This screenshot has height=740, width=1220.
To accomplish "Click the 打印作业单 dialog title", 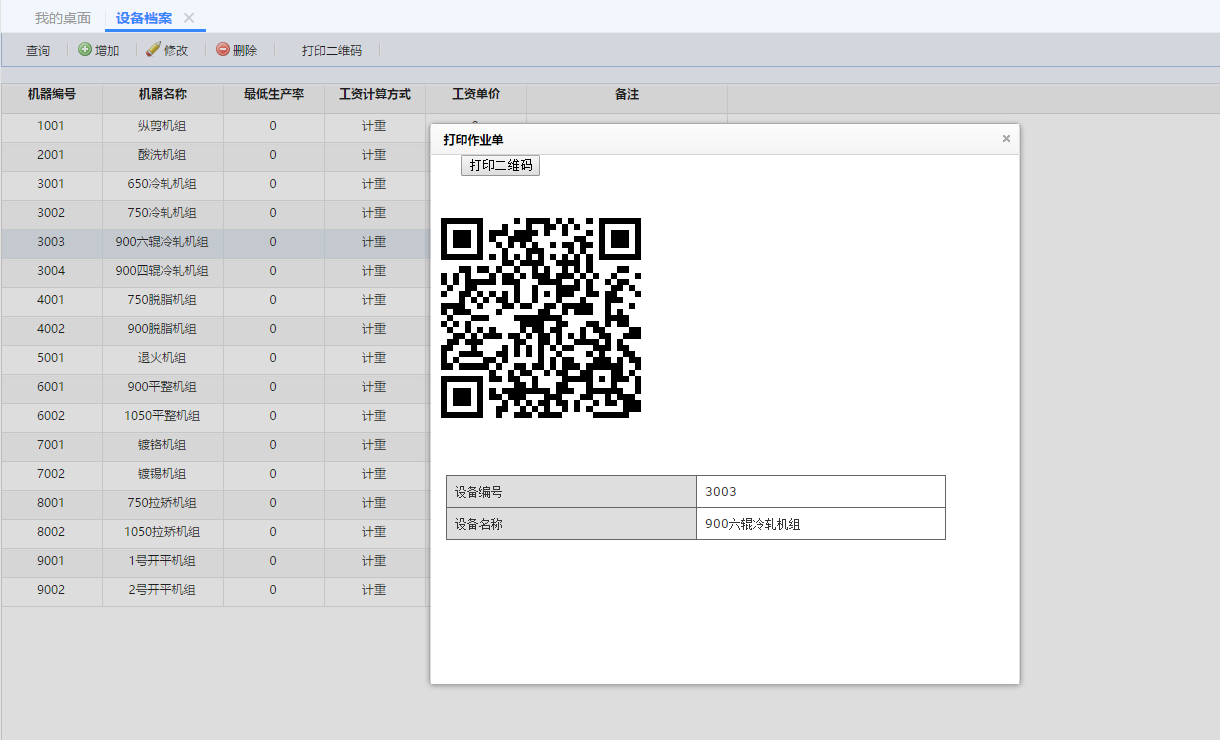I will pos(474,139).
